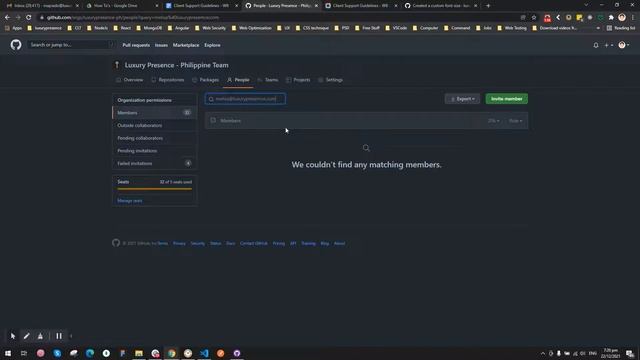
Task: Switch to the Packages tab
Action: click(206, 80)
